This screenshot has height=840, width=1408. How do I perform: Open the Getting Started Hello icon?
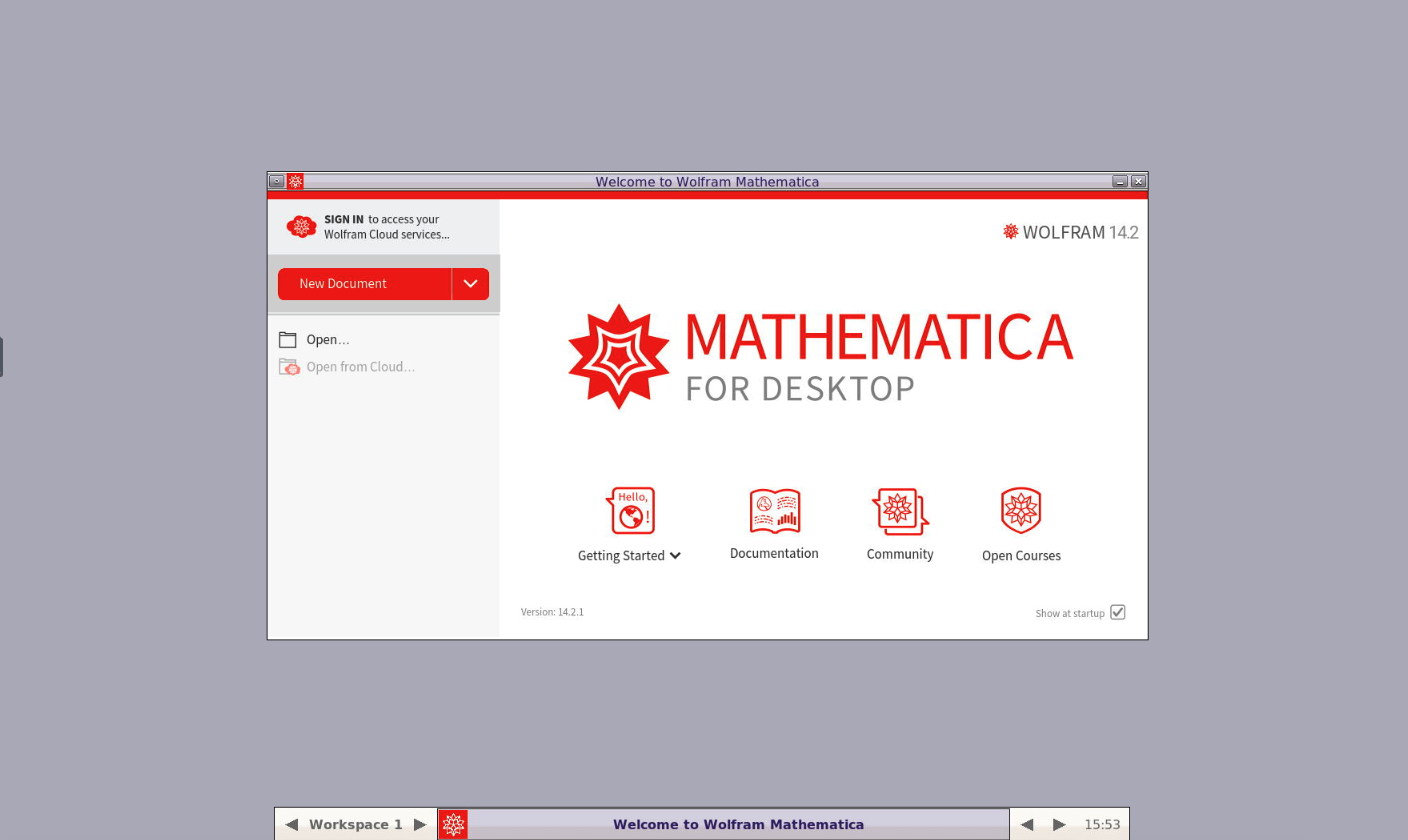(x=630, y=511)
